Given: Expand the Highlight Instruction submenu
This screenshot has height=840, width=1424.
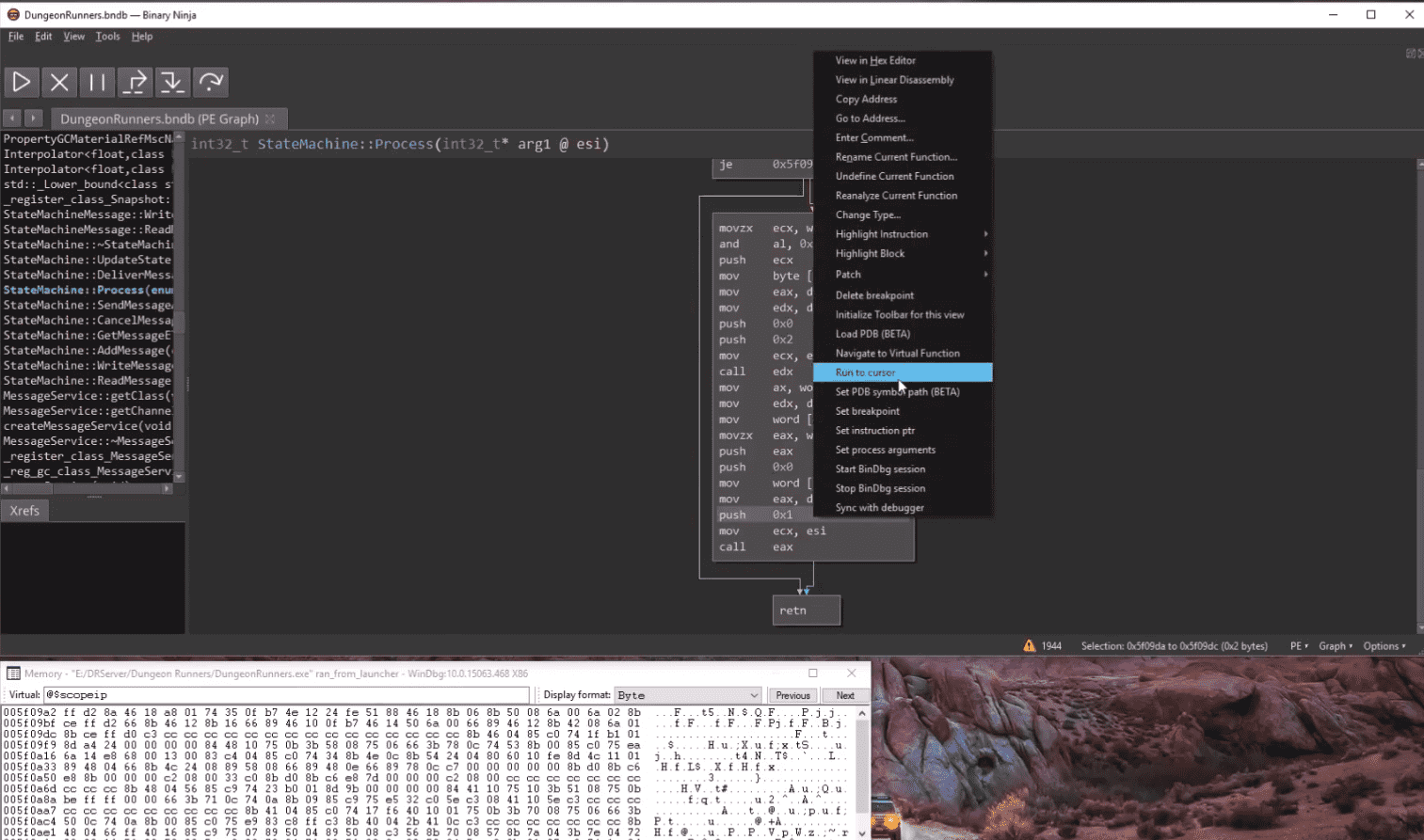Looking at the screenshot, I should tap(903, 234).
